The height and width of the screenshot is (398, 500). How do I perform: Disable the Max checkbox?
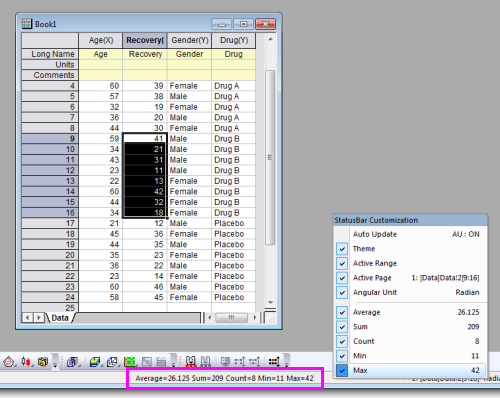[x=342, y=370]
